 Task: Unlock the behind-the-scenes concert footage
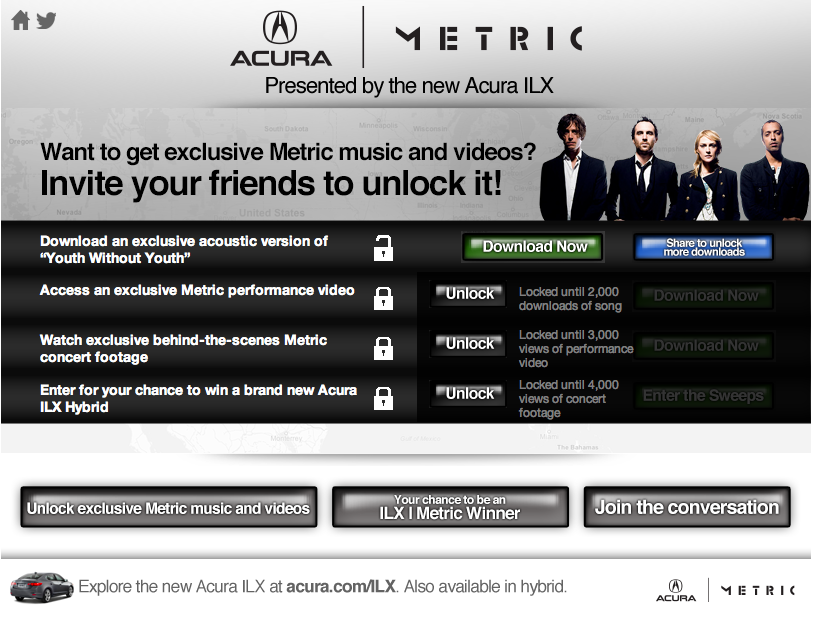point(468,344)
